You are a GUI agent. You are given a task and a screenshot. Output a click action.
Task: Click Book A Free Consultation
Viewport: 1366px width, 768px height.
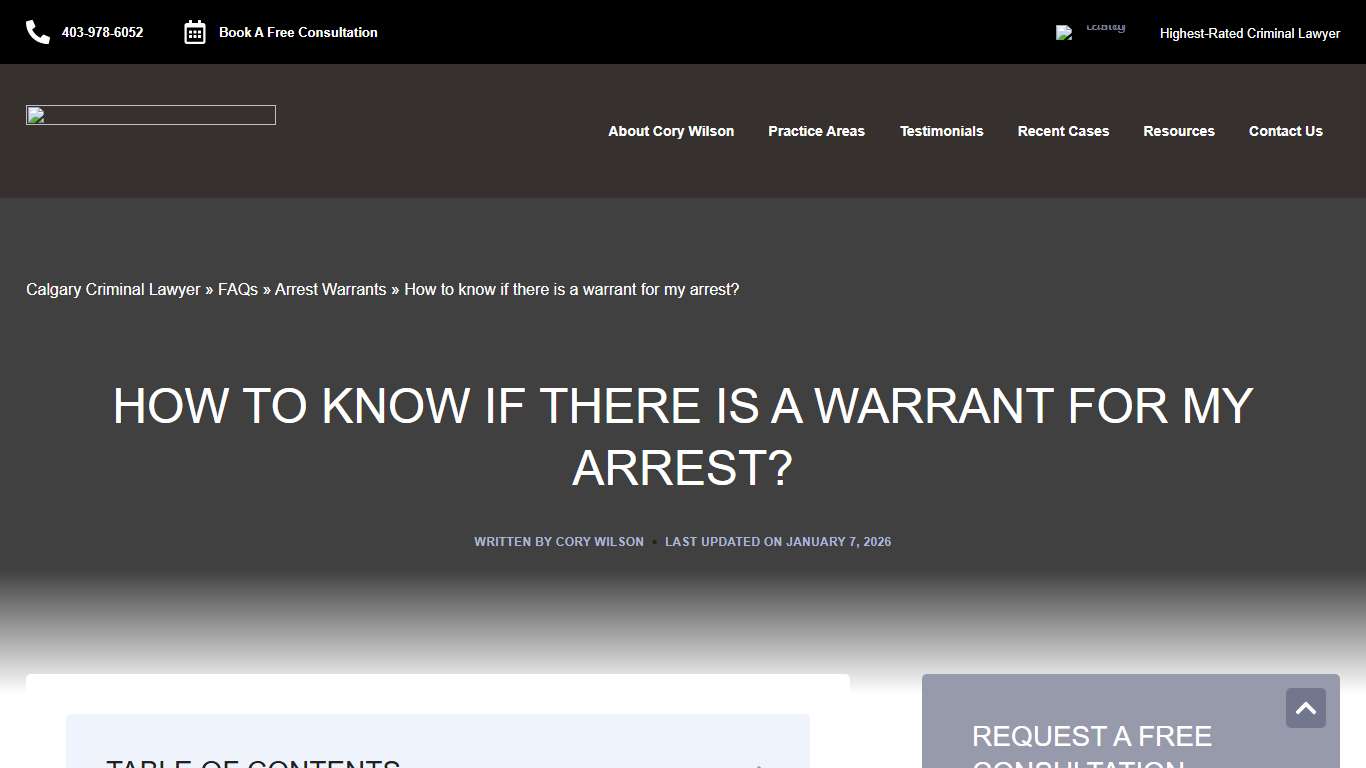pyautogui.click(x=297, y=32)
